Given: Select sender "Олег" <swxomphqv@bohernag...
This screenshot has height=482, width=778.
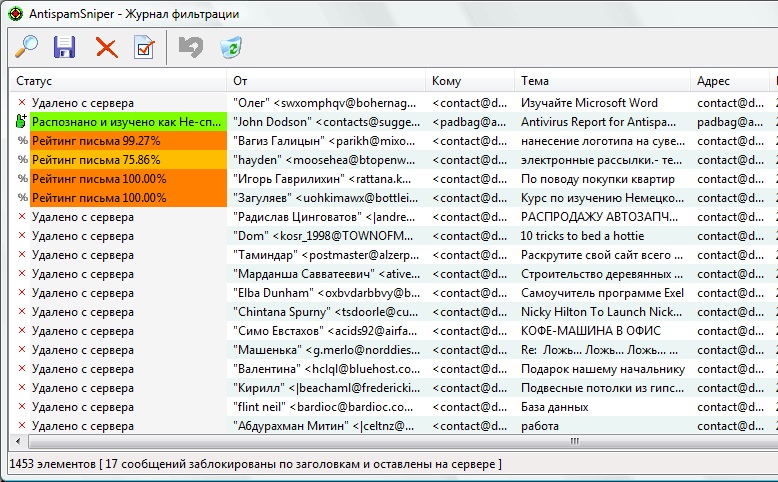Looking at the screenshot, I should tap(324, 103).
